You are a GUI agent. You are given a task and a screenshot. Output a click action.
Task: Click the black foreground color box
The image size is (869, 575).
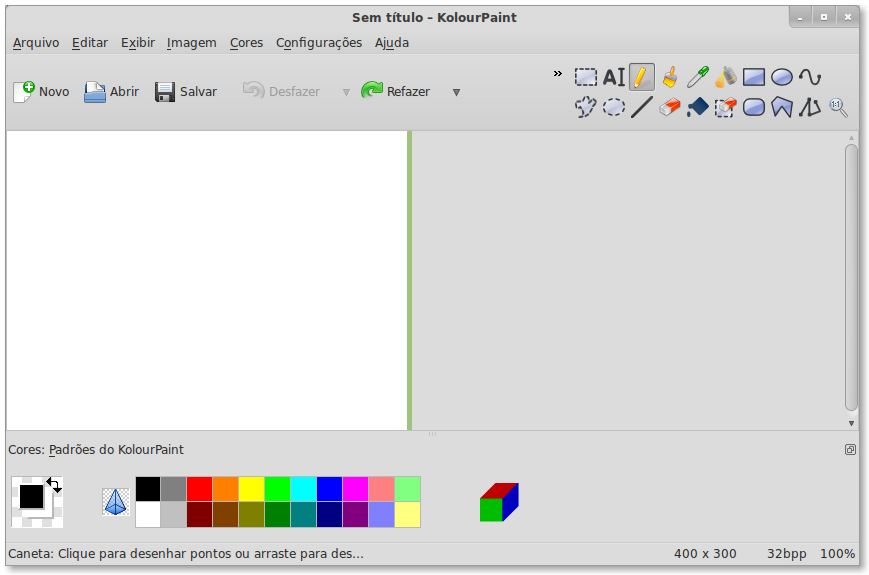[x=32, y=496]
